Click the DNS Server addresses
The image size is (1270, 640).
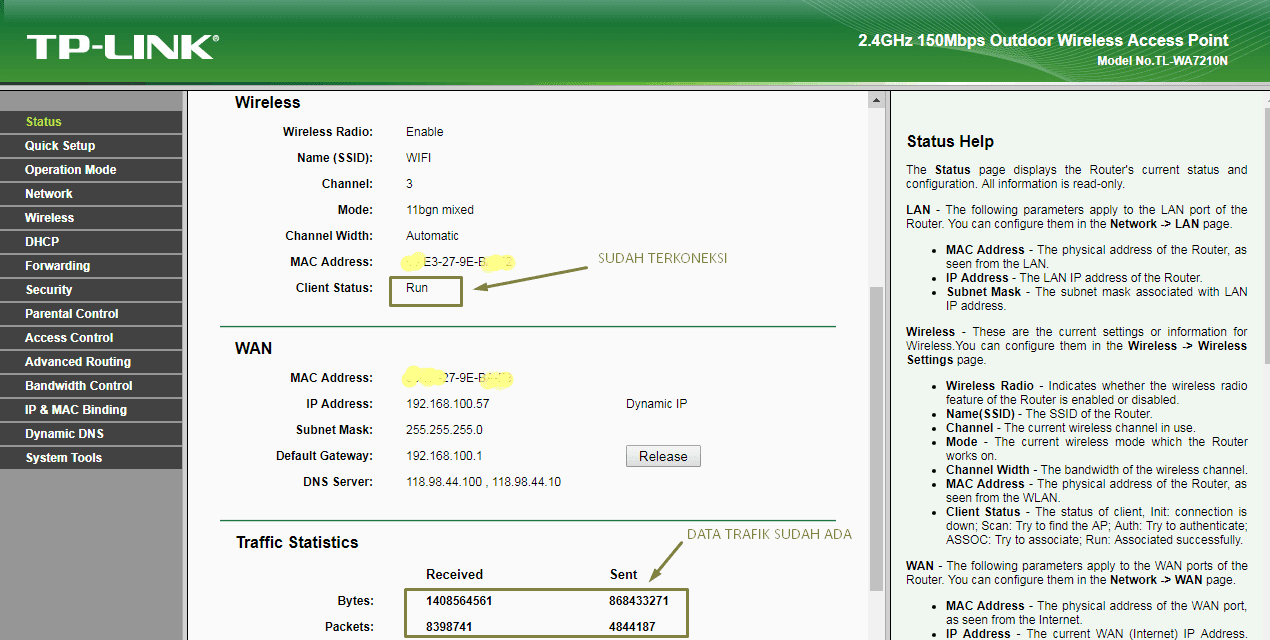(483, 482)
